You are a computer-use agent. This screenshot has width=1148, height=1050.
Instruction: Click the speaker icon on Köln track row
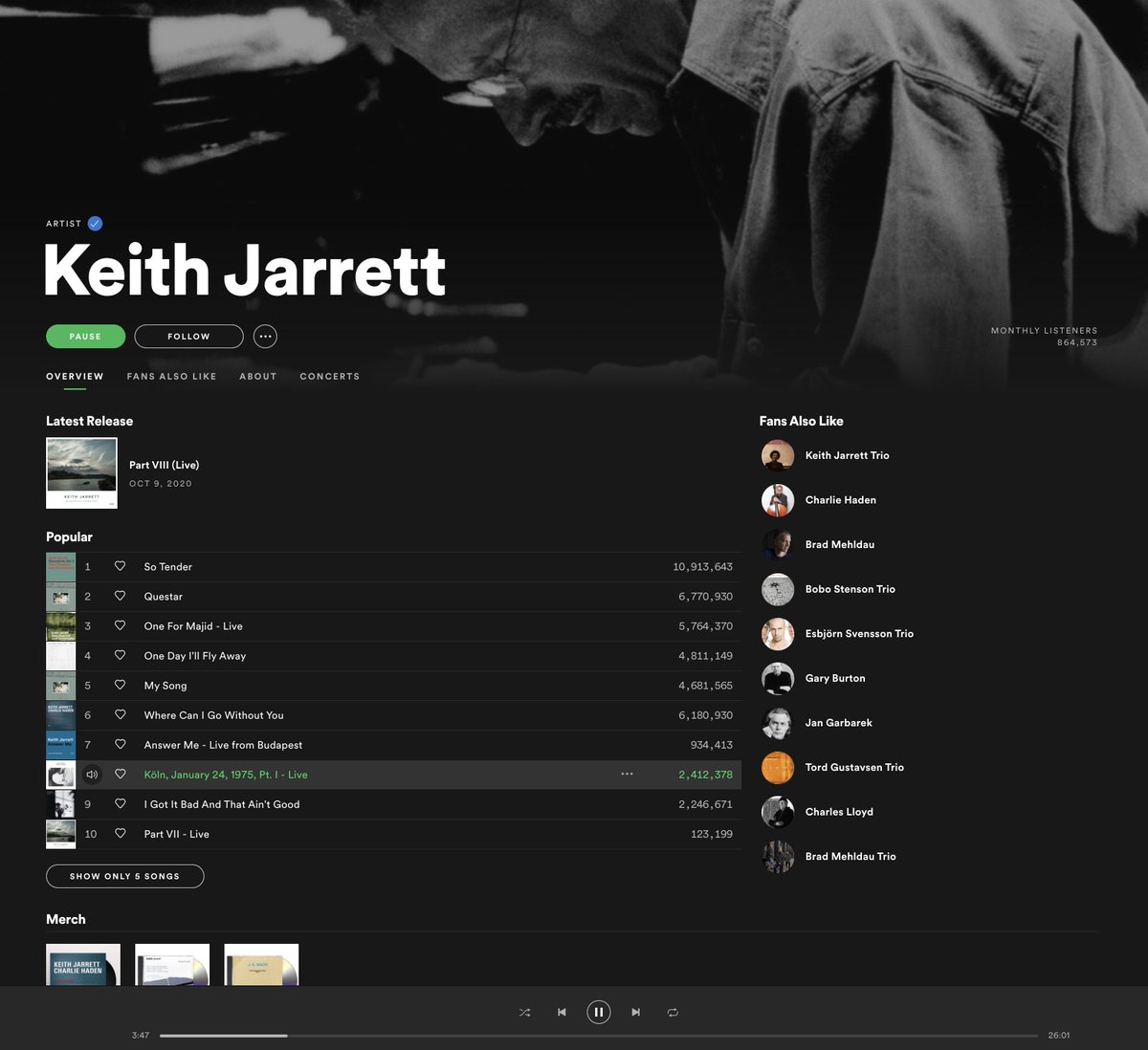coord(92,775)
